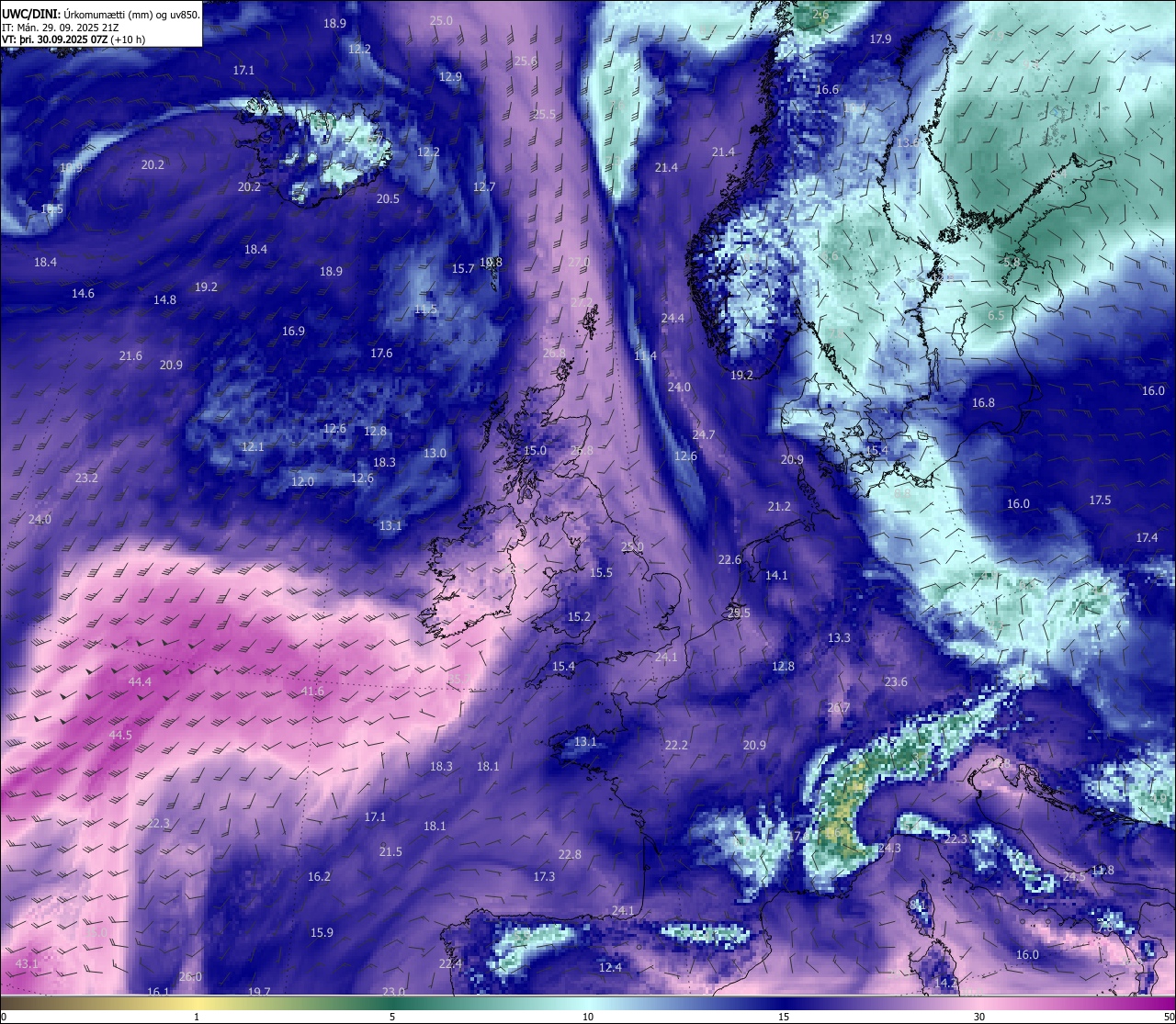Click the legend tick label 30
Image resolution: width=1176 pixels, height=1024 pixels.
(979, 1017)
